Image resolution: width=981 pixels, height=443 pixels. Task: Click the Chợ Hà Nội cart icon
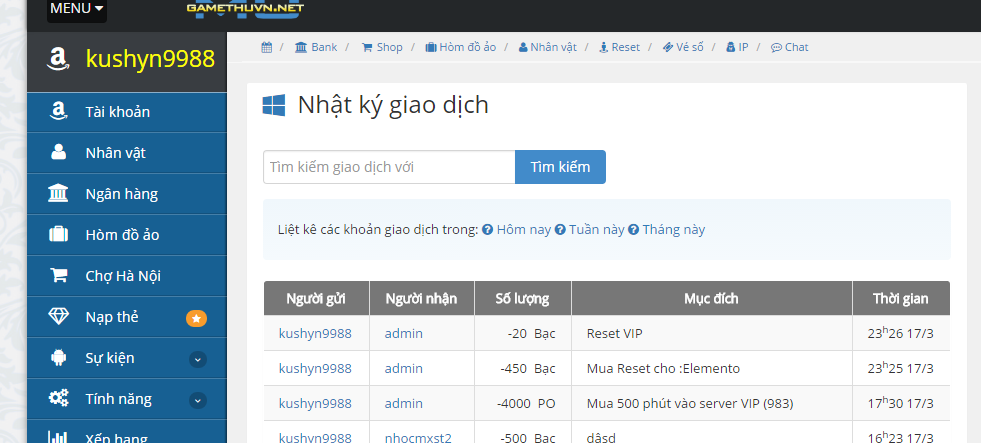click(58, 276)
